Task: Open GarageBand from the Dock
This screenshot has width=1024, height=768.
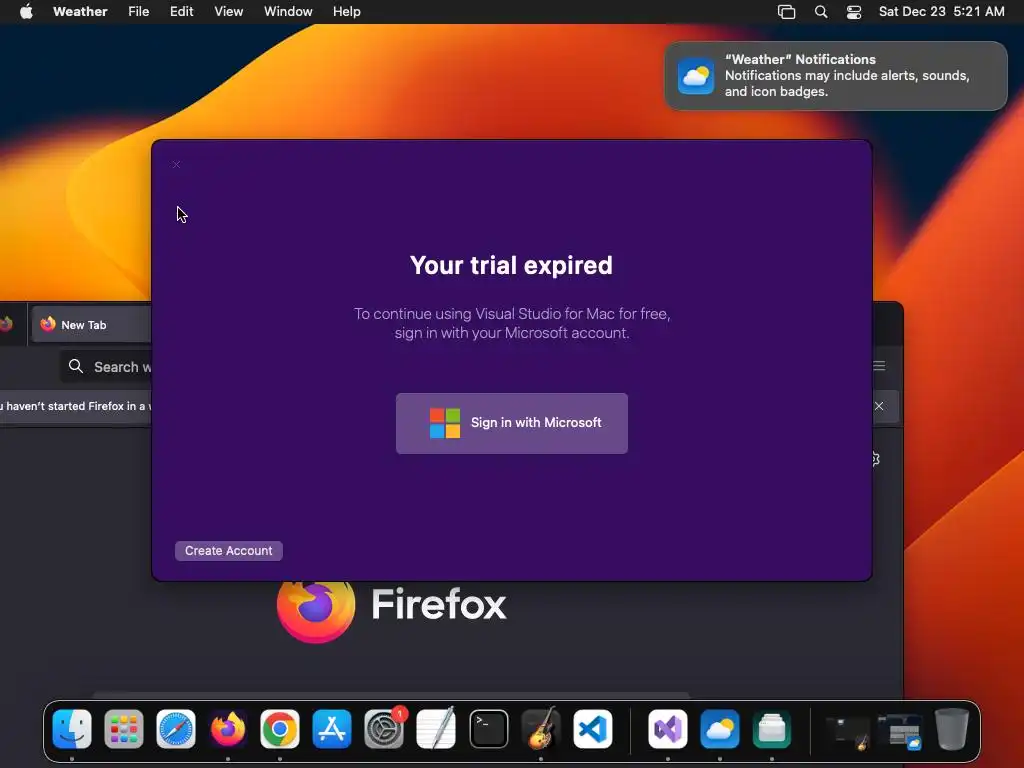Action: pyautogui.click(x=541, y=729)
